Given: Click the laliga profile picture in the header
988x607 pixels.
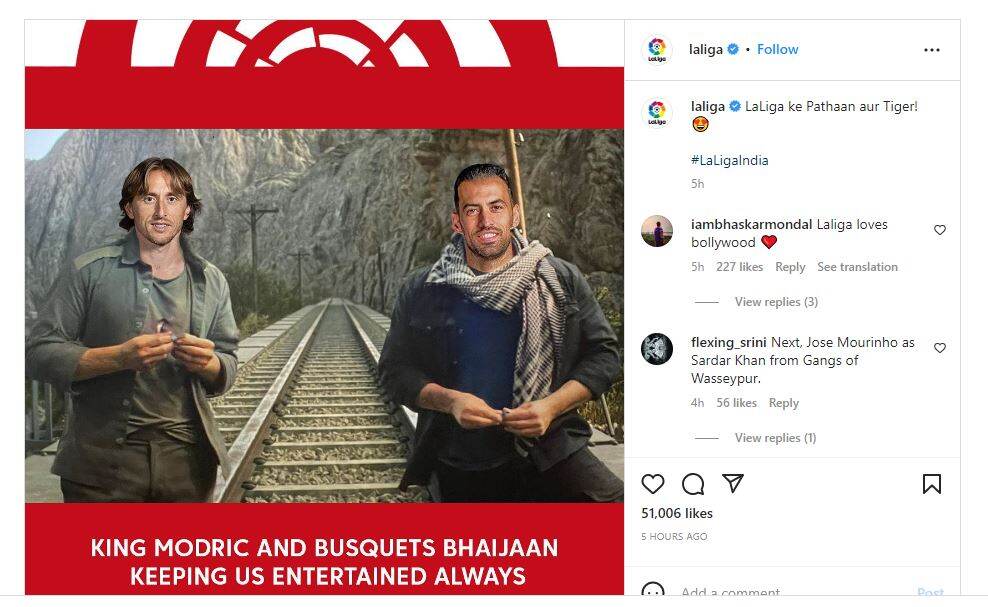Looking at the screenshot, I should 657,50.
